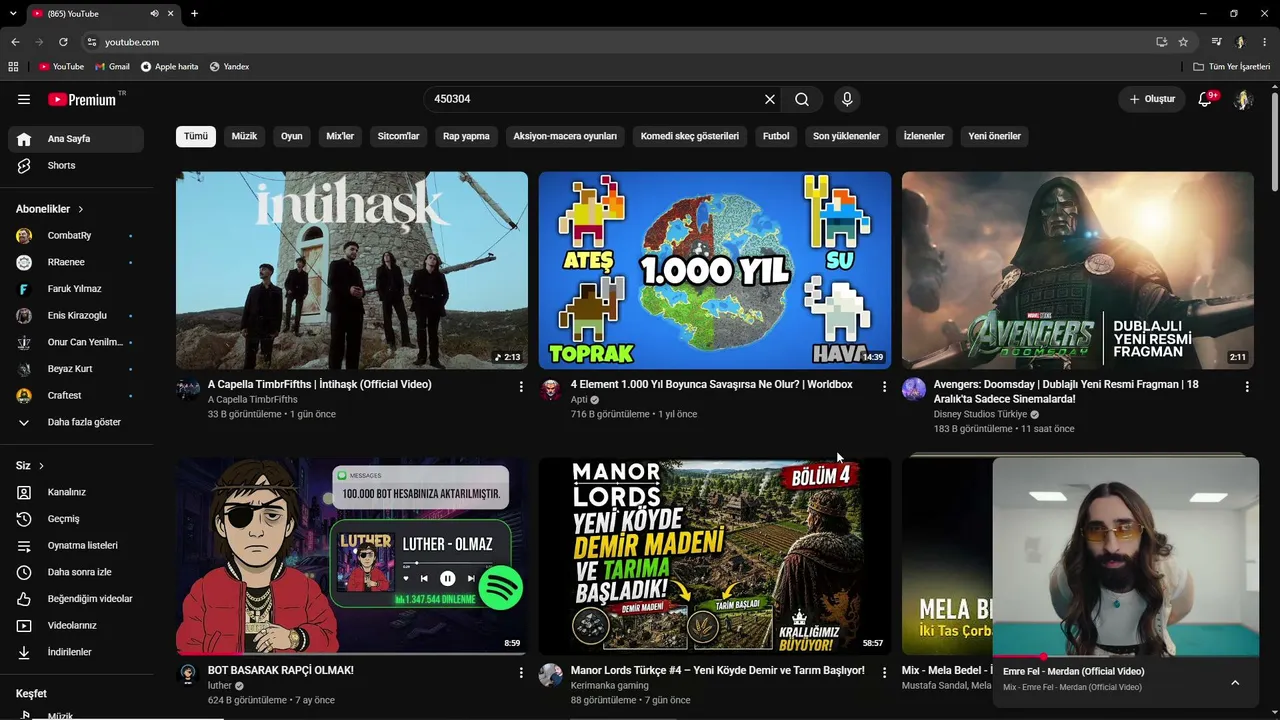This screenshot has width=1280, height=720.
Task: Open Geçmiş watch history
Action: (x=76, y=519)
